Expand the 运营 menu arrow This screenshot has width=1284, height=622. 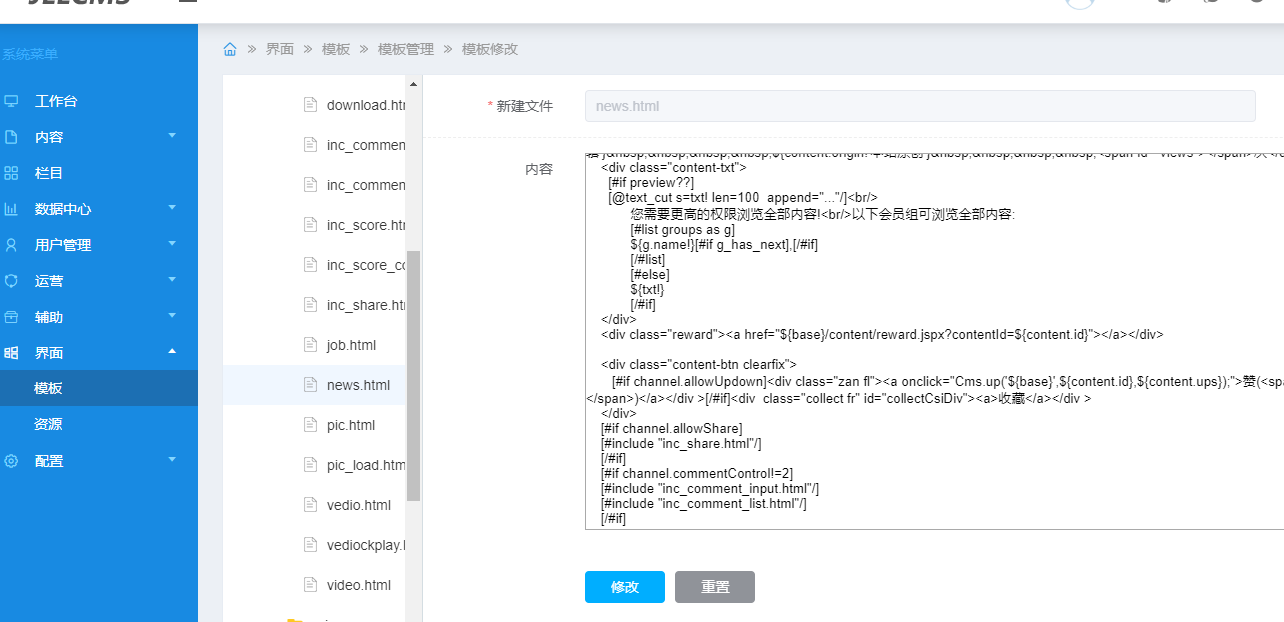tap(172, 279)
